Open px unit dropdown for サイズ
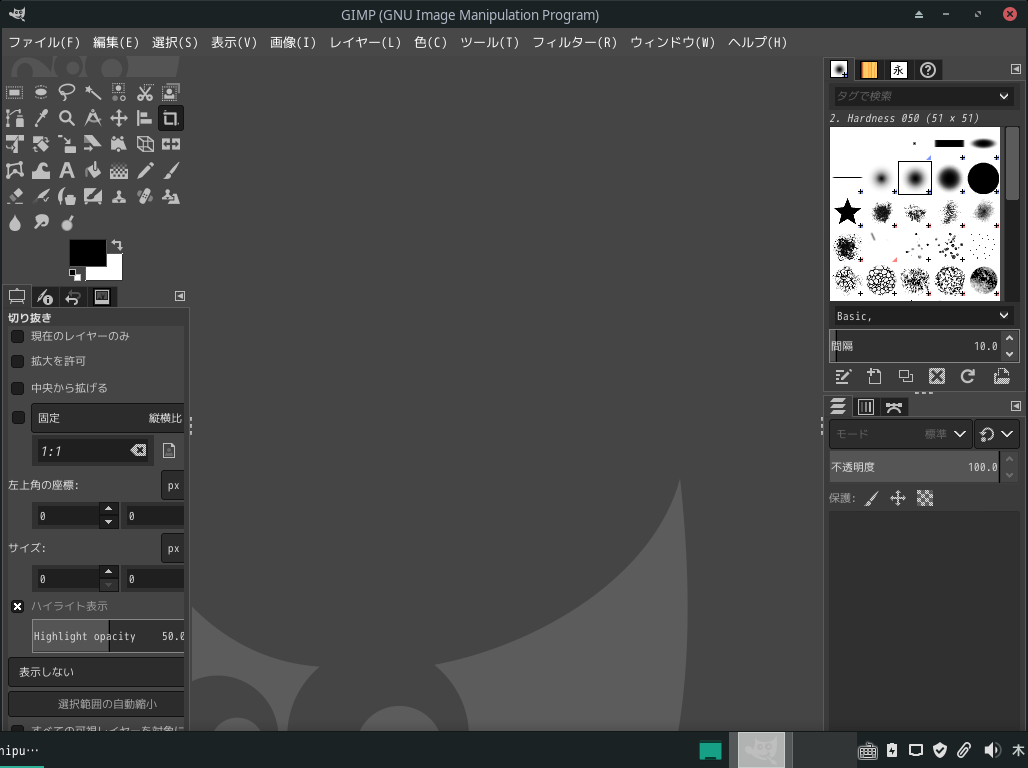This screenshot has width=1028, height=768. pyautogui.click(x=173, y=549)
